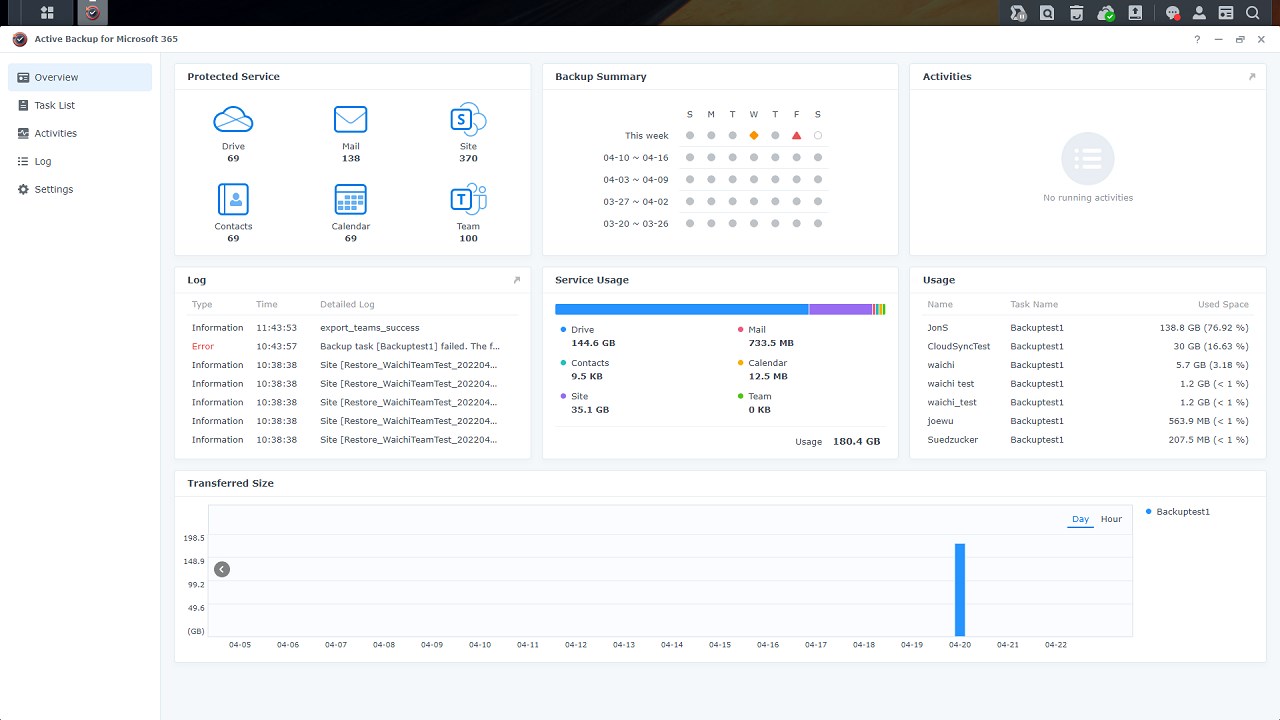Viewport: 1280px width, 720px height.
Task: Open the Settings section
Action: coord(80,189)
